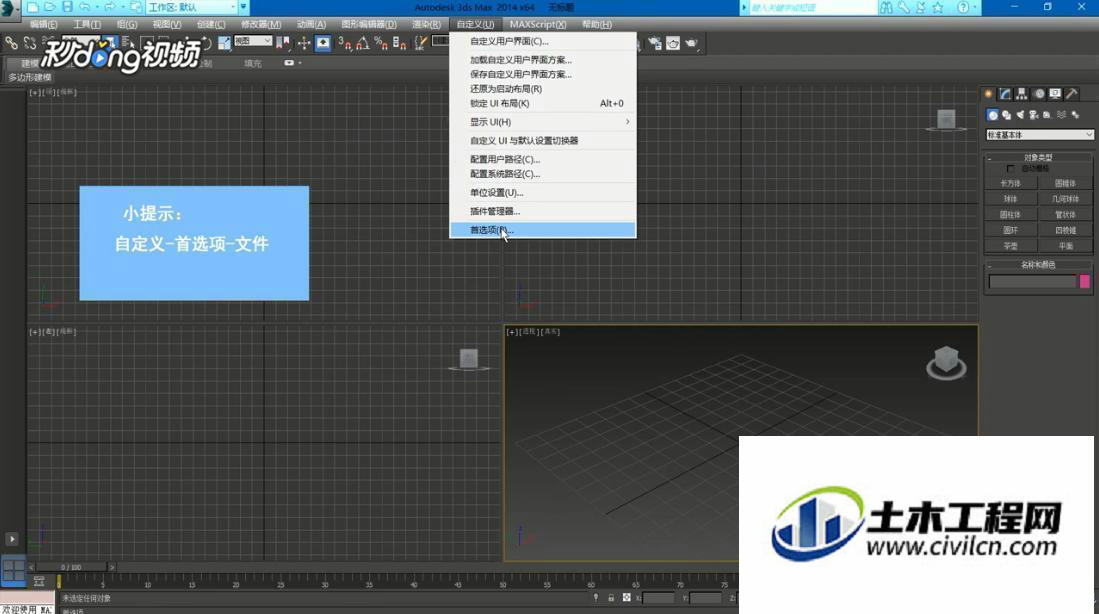Viewport: 1099px width, 614px height.
Task: Click the Select and Move cross-arrows icon
Action: pos(303,43)
